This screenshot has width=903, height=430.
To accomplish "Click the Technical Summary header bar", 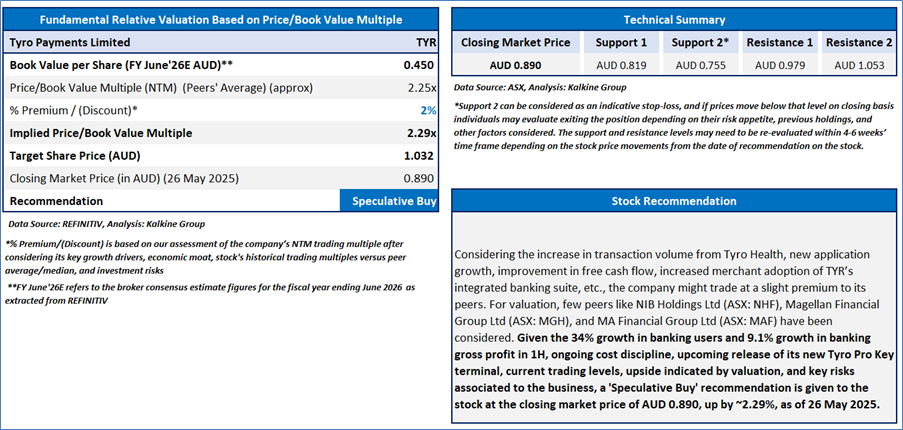I will click(674, 19).
